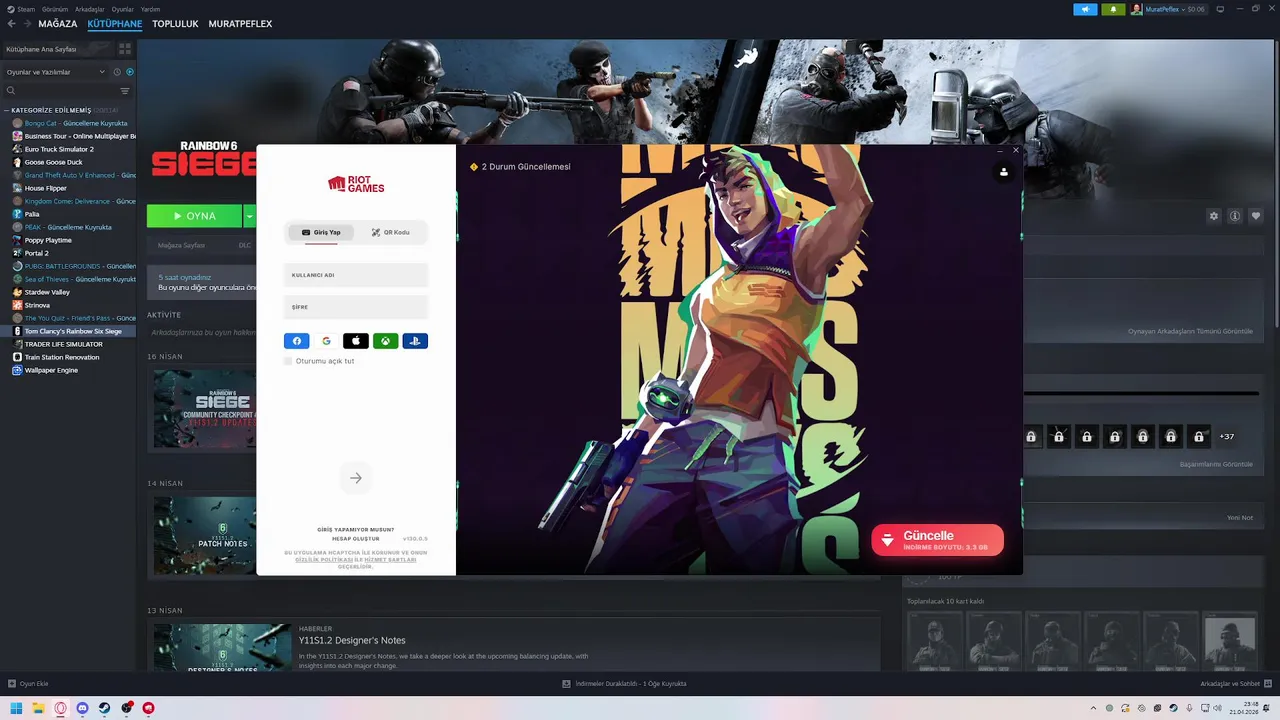Click the library search field
The width and height of the screenshot is (1280, 720).
[x=60, y=91]
